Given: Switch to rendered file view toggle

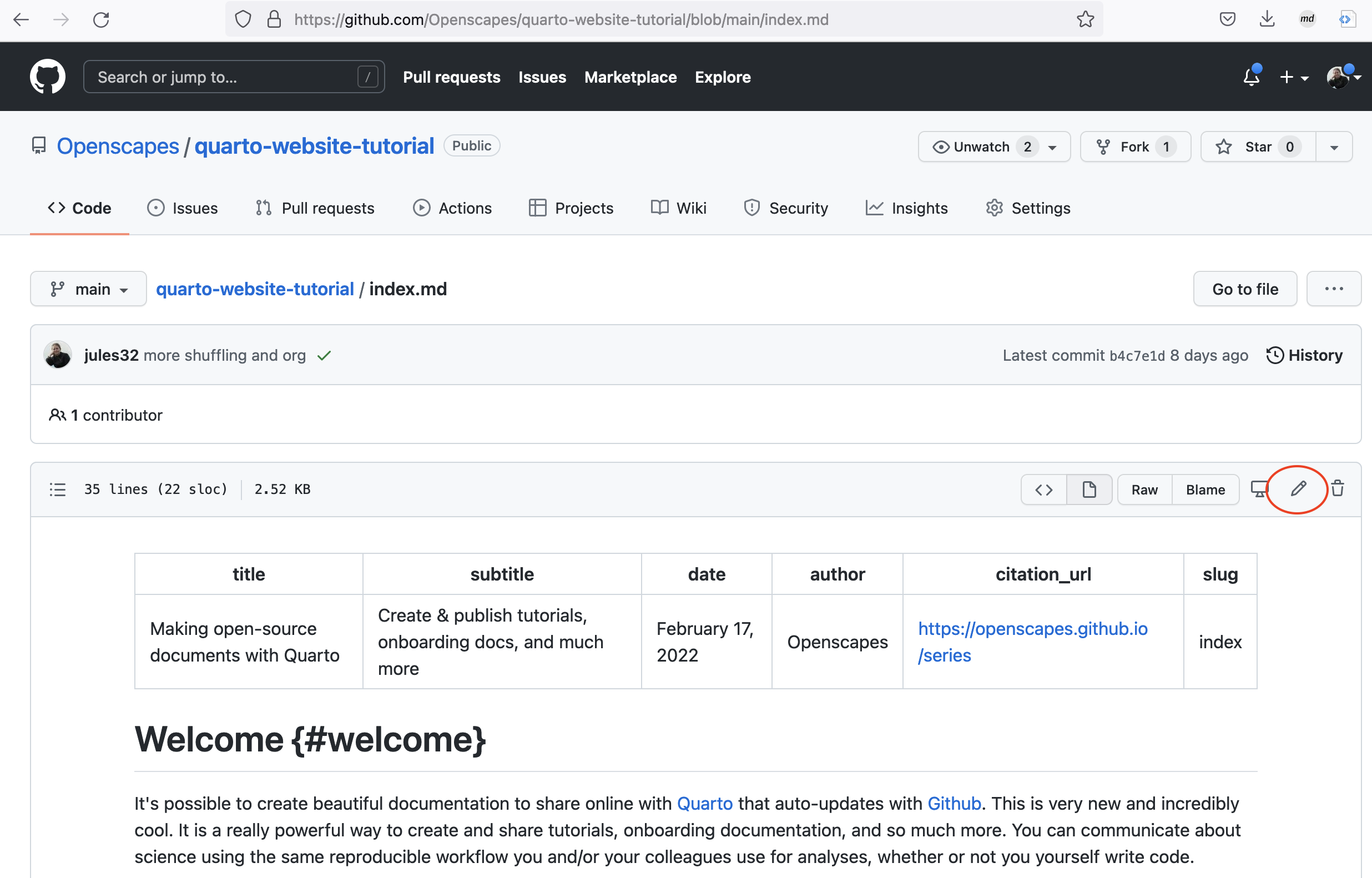Looking at the screenshot, I should 1089,490.
